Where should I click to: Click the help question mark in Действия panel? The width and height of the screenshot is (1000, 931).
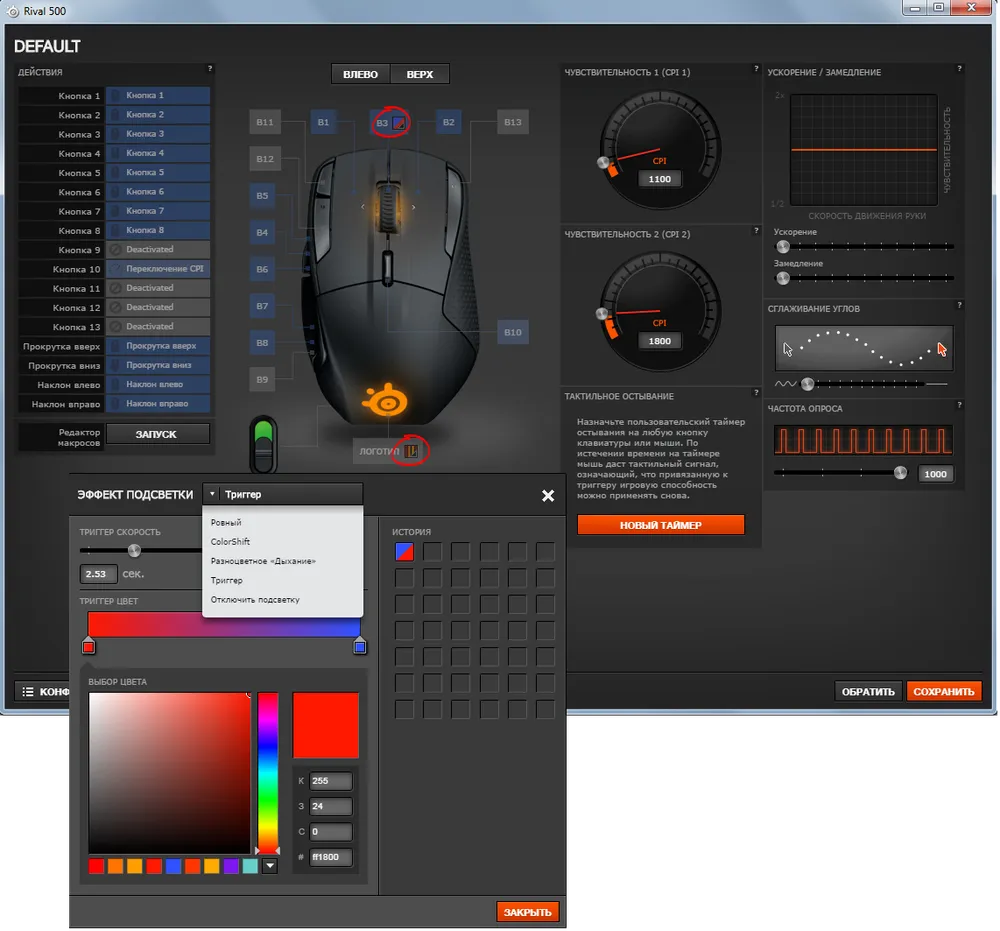click(x=210, y=69)
